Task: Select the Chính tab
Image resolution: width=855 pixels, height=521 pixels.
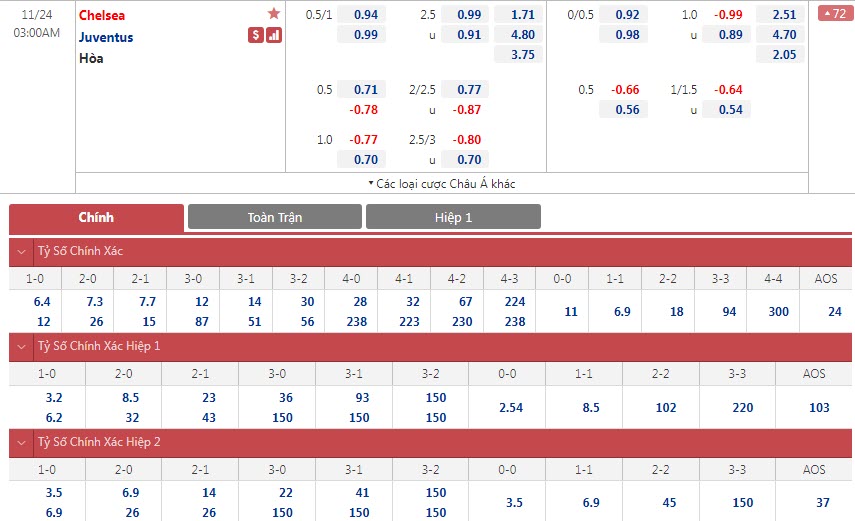Action: tap(96, 217)
